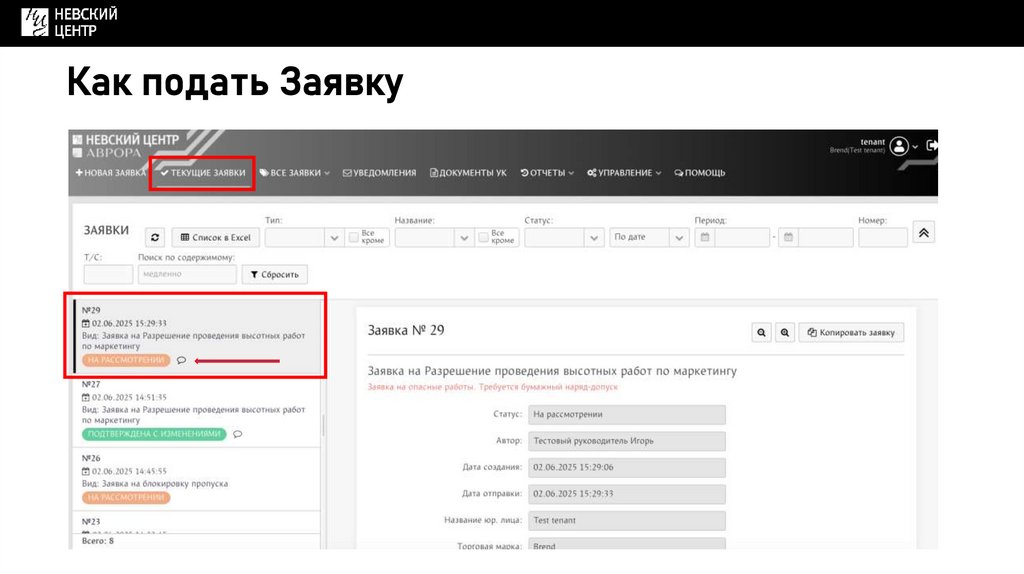
Task: Open the Уведомления section
Action: (379, 173)
